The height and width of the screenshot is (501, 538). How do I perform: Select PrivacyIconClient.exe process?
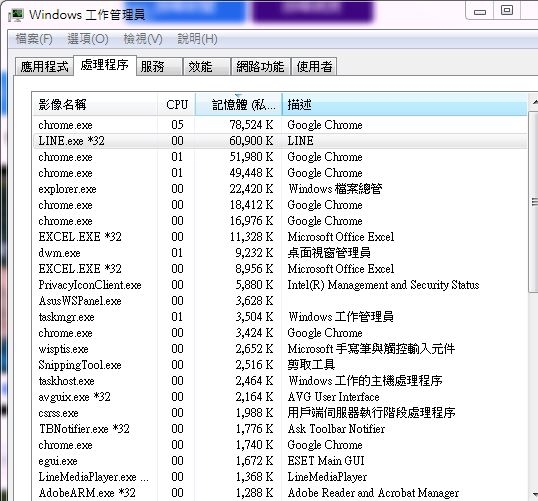coord(280,285)
